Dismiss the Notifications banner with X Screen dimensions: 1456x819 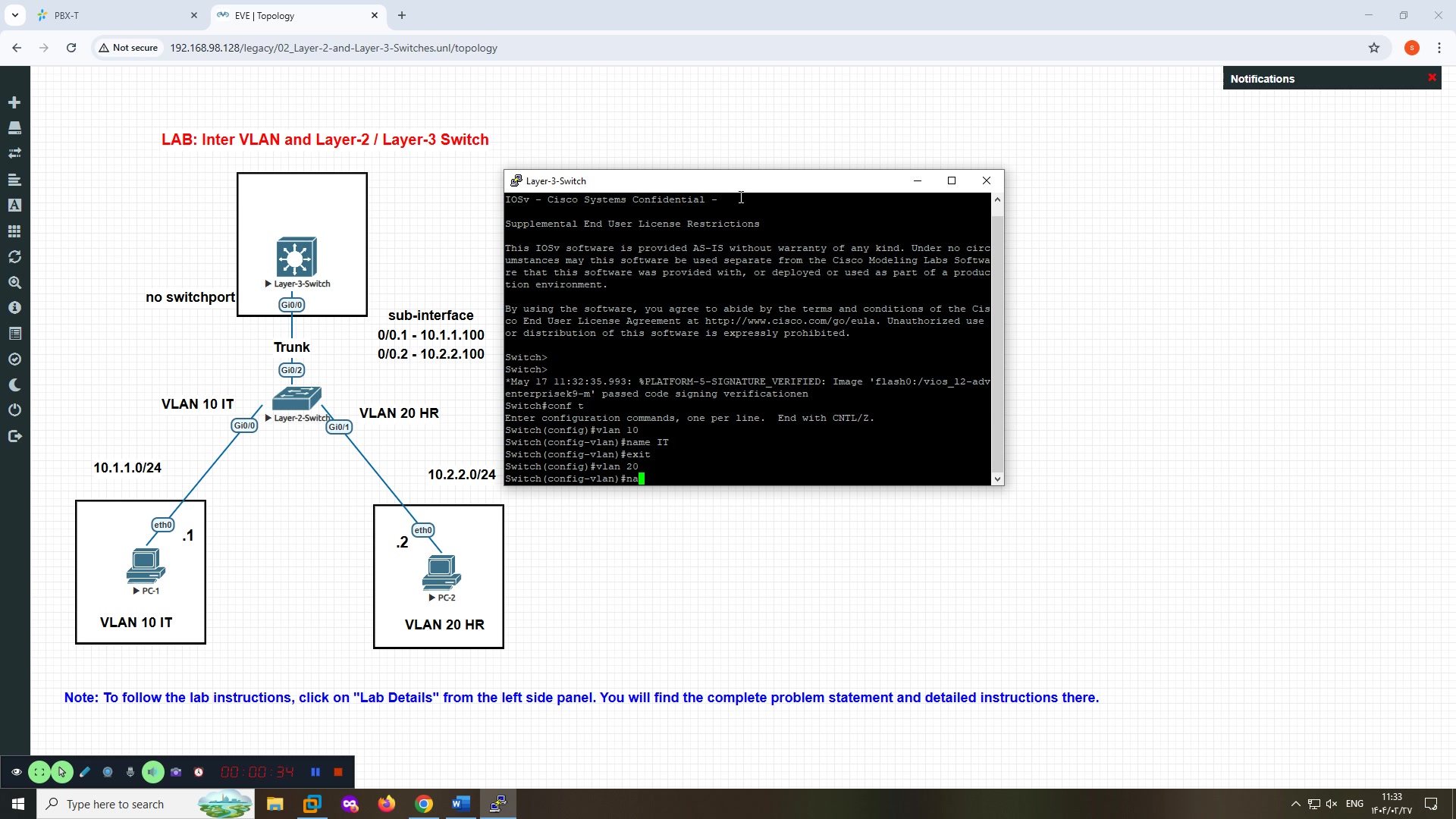click(x=1432, y=77)
